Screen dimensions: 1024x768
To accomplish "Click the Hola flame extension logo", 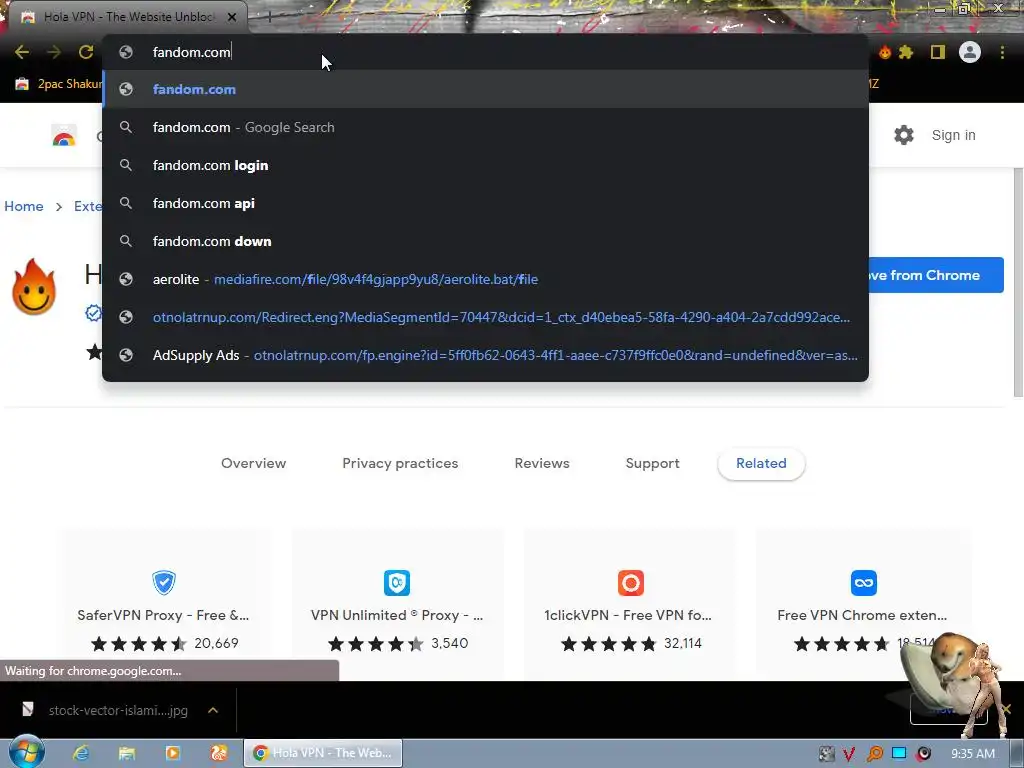I will click(34, 287).
